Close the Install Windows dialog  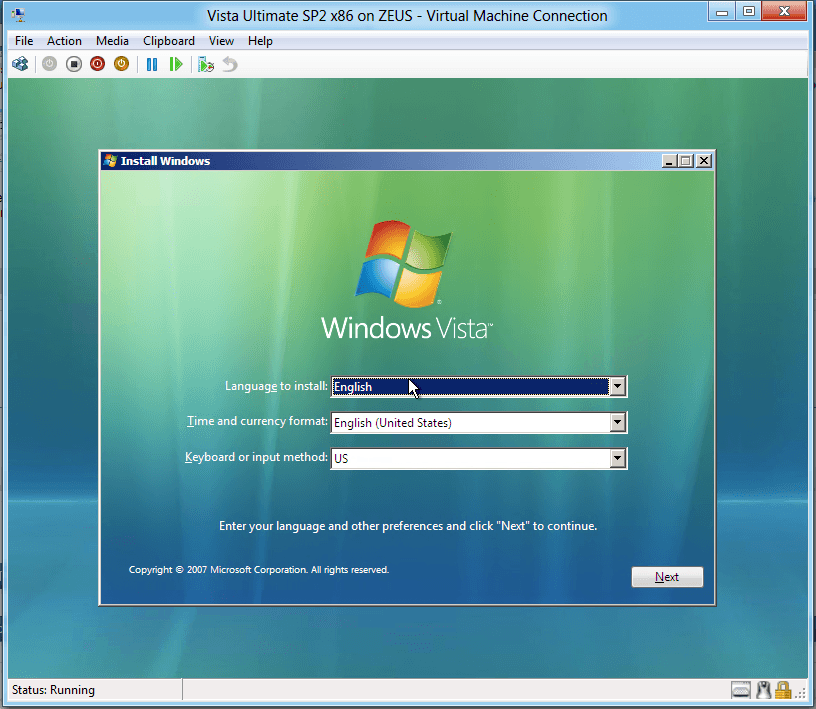coord(704,161)
